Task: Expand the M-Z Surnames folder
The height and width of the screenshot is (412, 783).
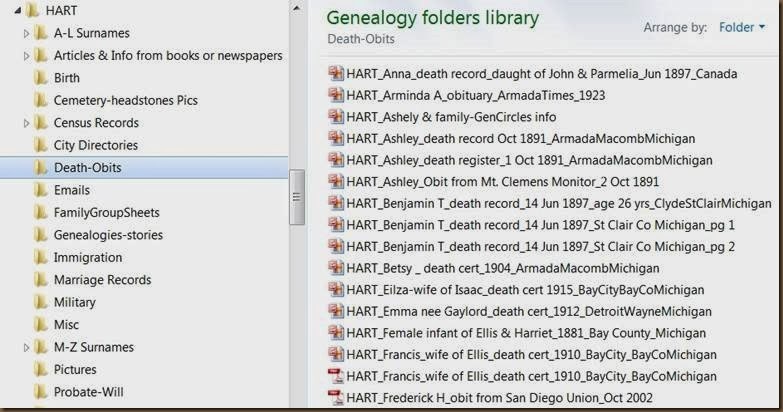Action: (26, 348)
